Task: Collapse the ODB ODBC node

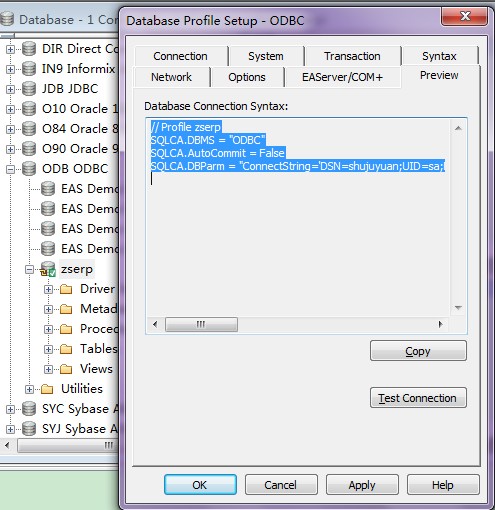Action: pyautogui.click(x=10, y=169)
